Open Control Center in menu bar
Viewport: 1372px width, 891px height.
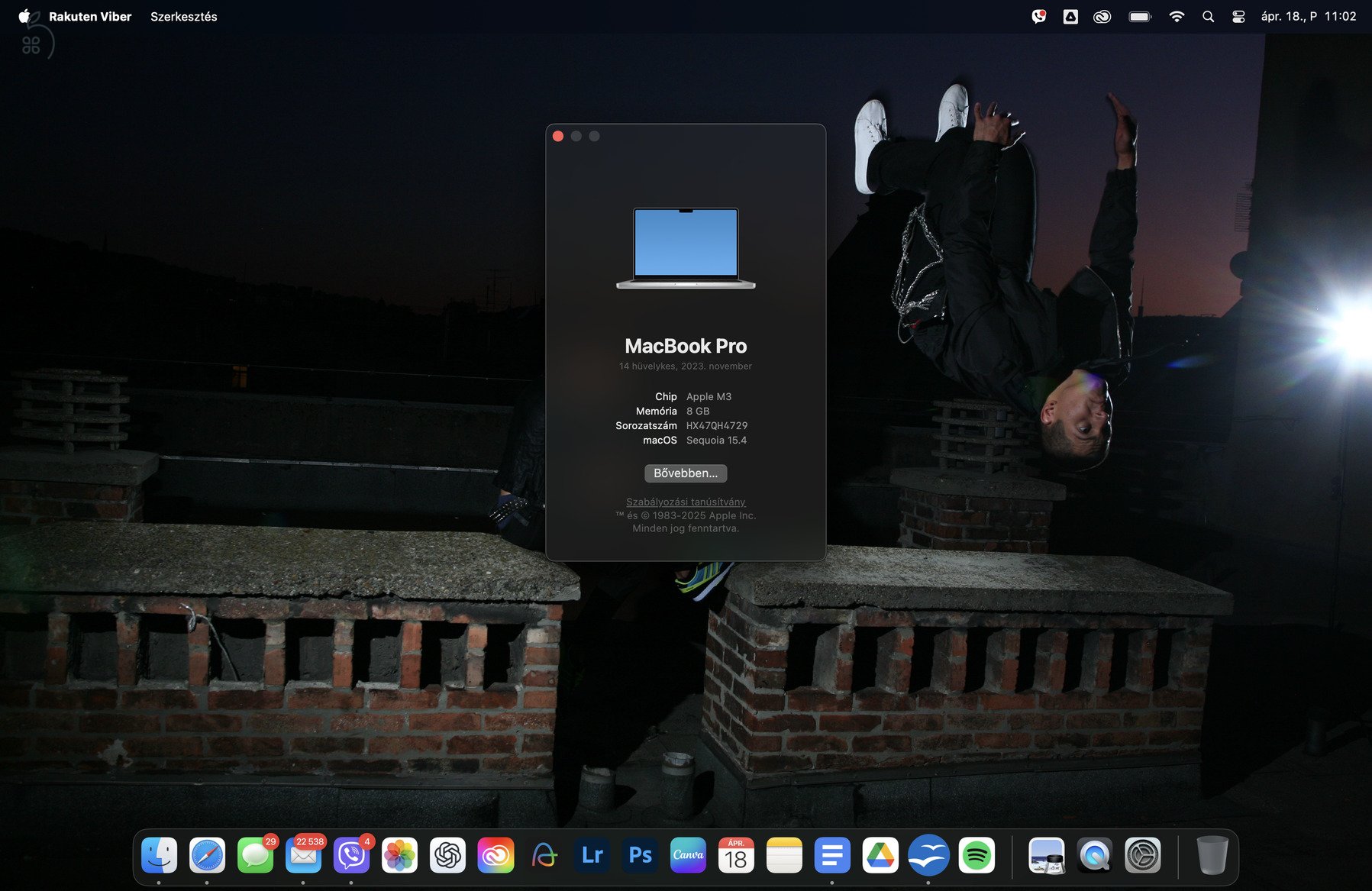1238,16
